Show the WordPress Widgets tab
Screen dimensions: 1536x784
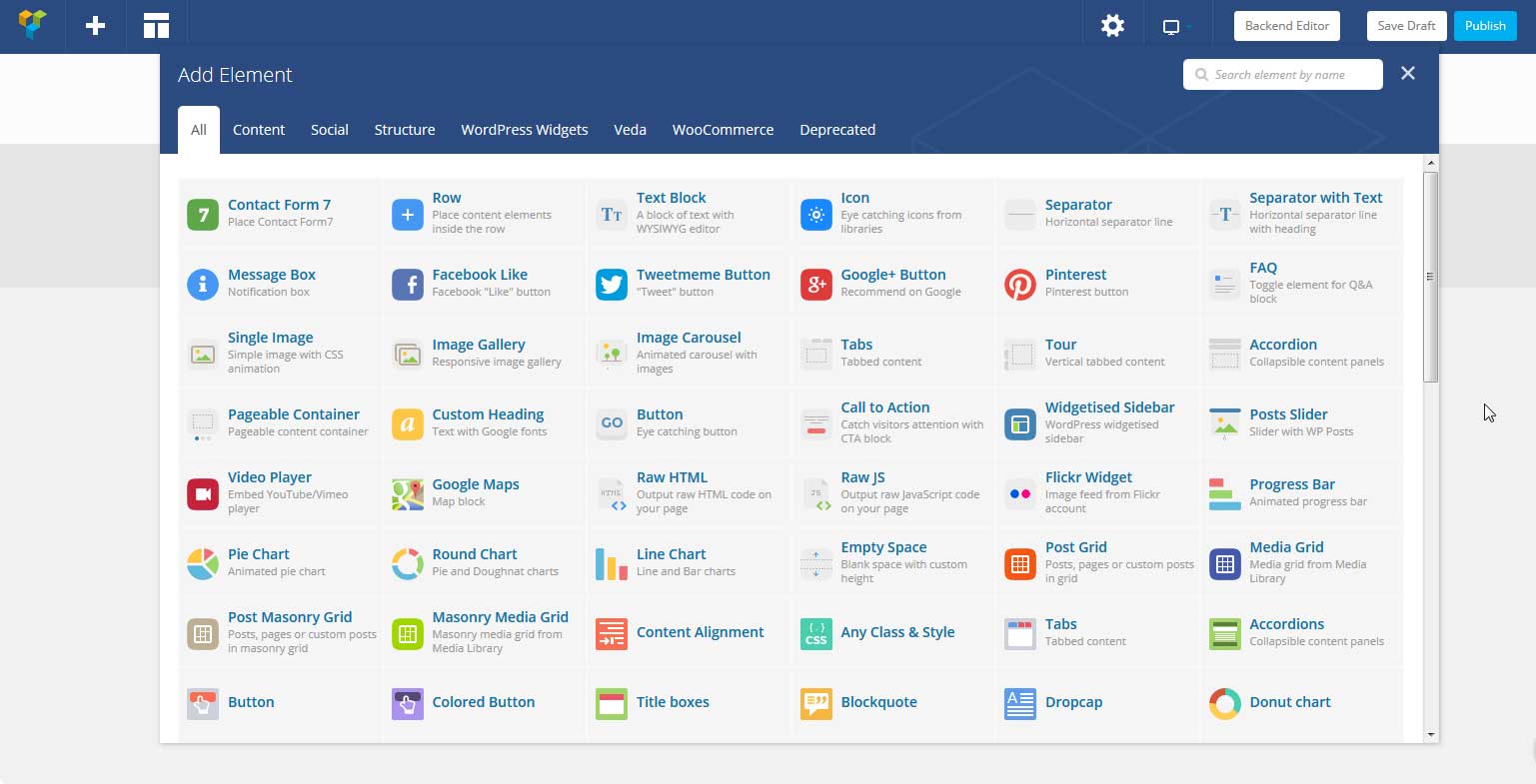525,130
